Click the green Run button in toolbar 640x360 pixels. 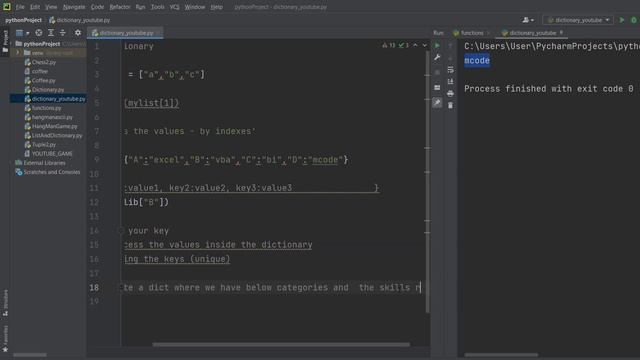[x=622, y=20]
